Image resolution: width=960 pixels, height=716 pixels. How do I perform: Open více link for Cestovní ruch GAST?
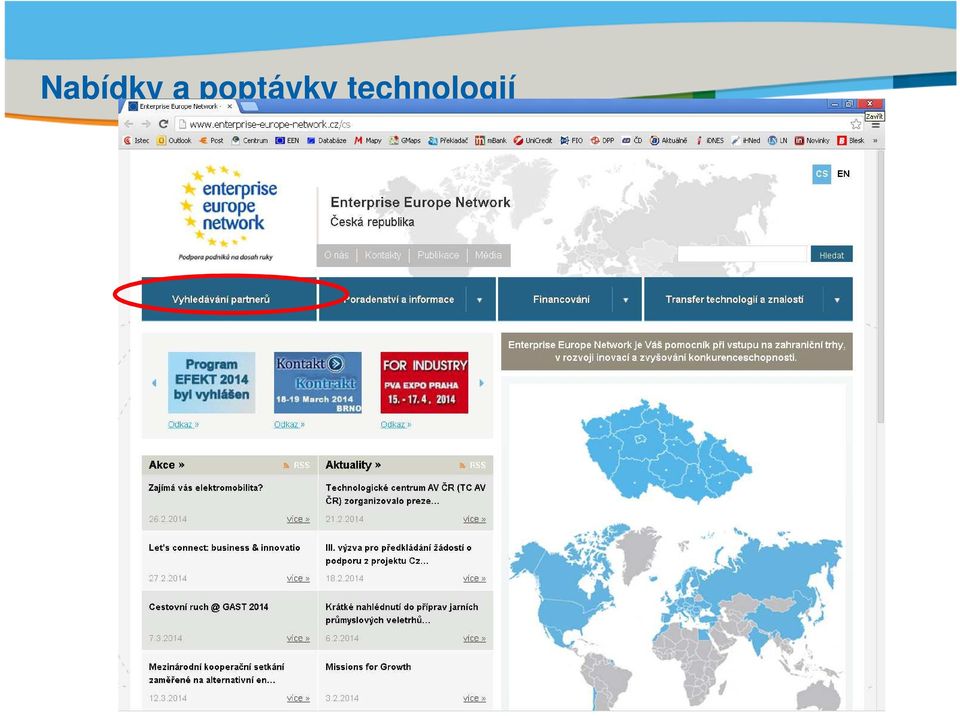298,638
